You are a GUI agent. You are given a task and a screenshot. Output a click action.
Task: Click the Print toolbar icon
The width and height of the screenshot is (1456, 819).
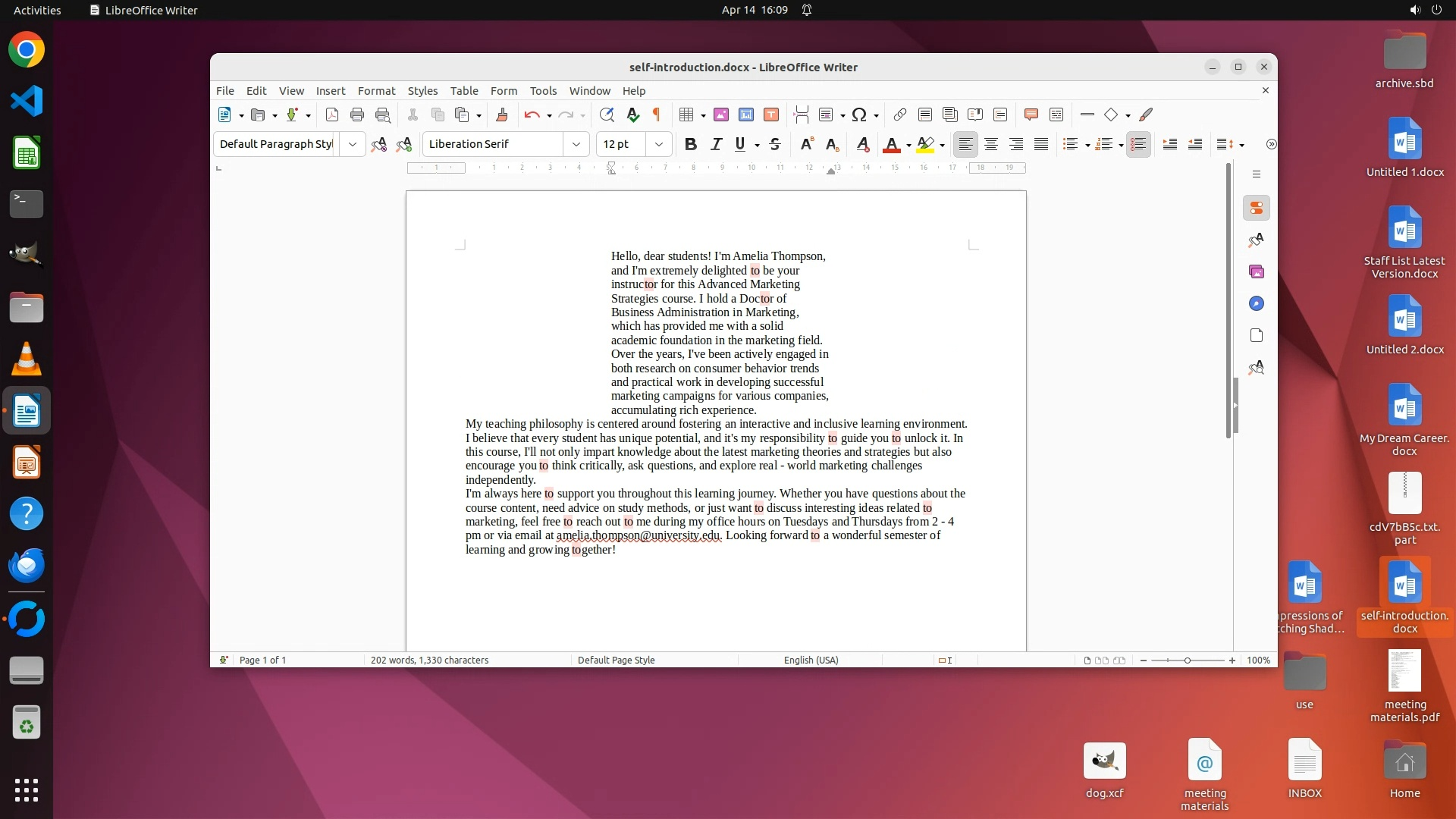(x=357, y=115)
